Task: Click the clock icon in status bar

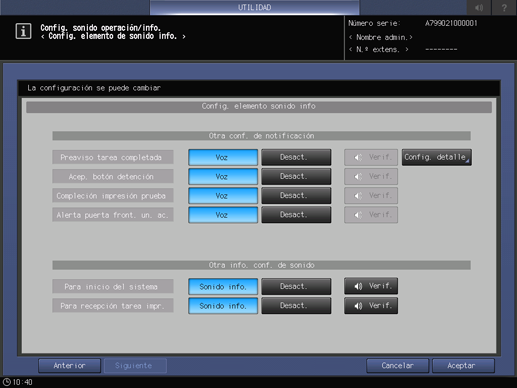Action: pos(6,382)
